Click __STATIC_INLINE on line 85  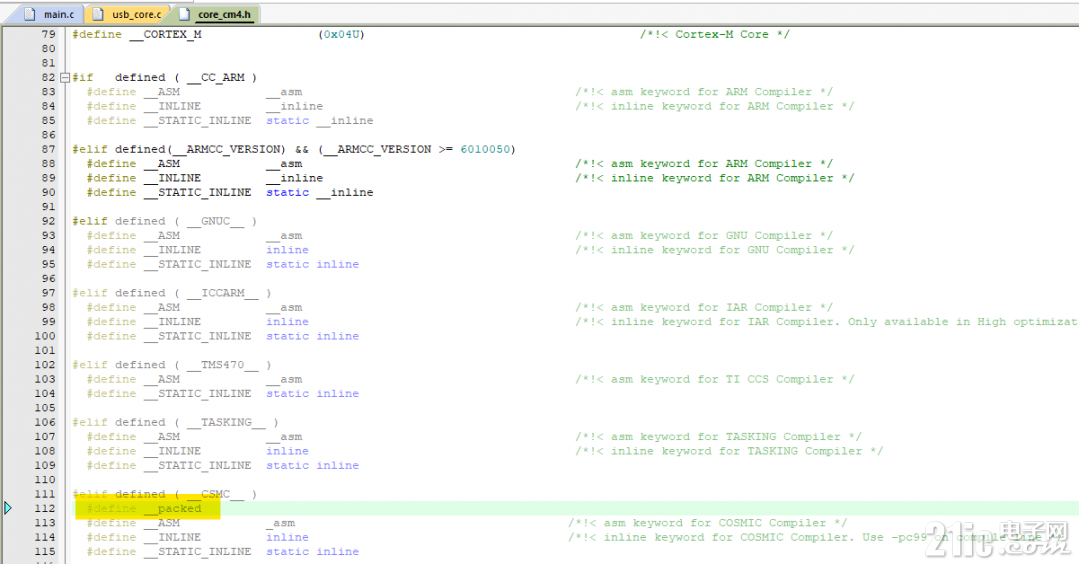[197, 121]
